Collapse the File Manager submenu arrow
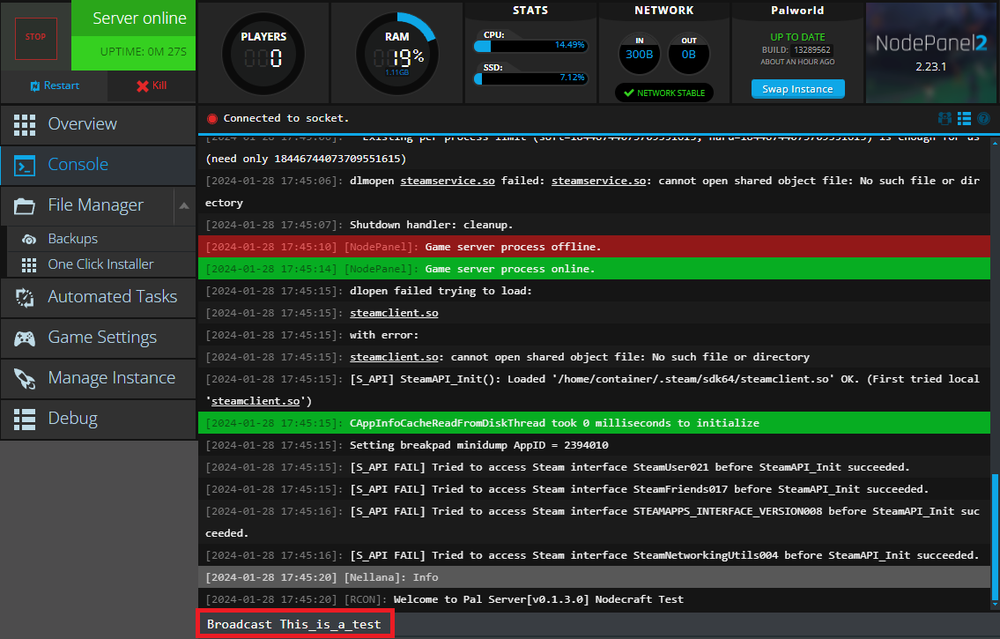Screen dimensions: 1000x639 [184, 206]
